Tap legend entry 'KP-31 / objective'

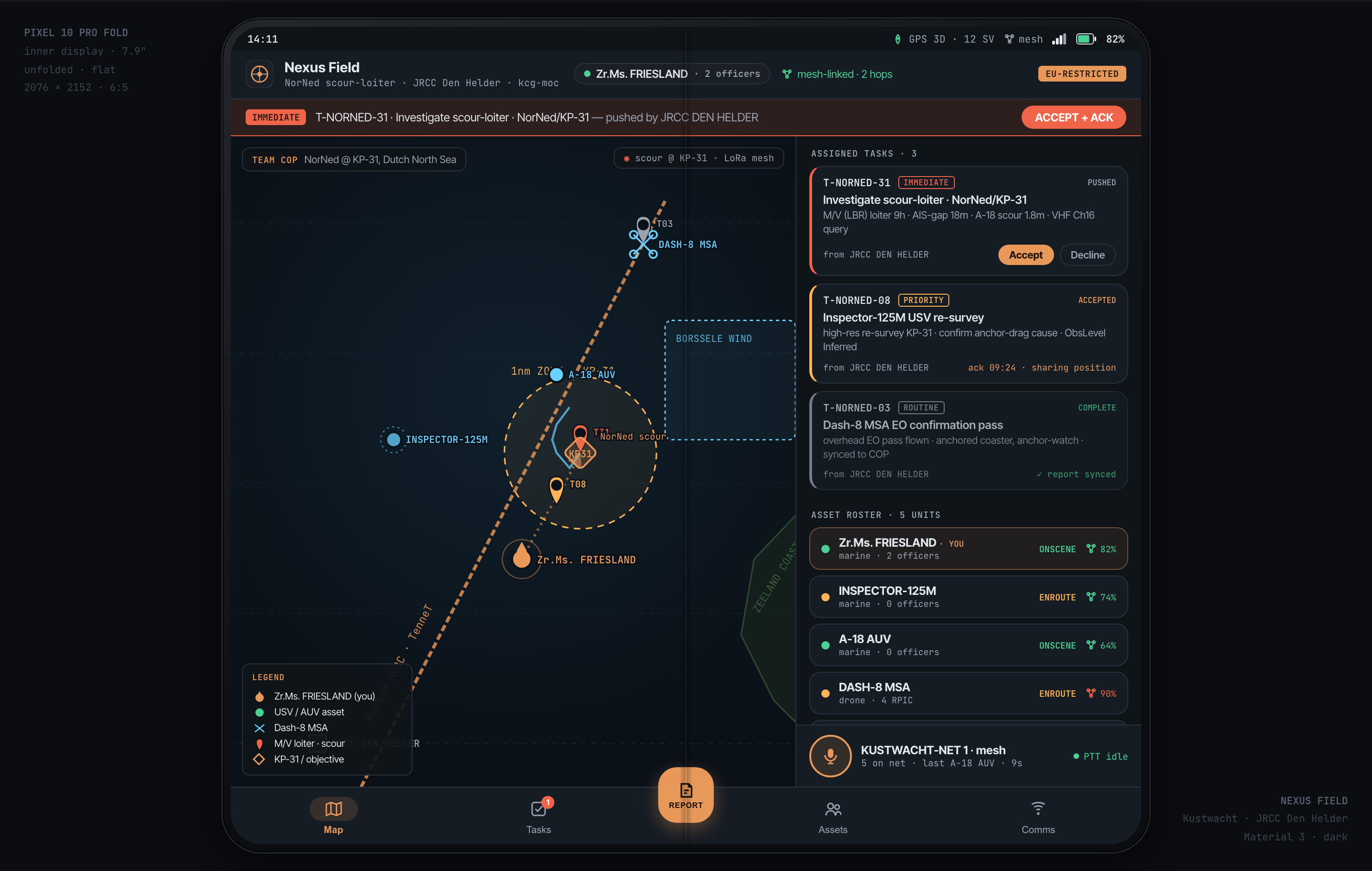tap(309, 759)
